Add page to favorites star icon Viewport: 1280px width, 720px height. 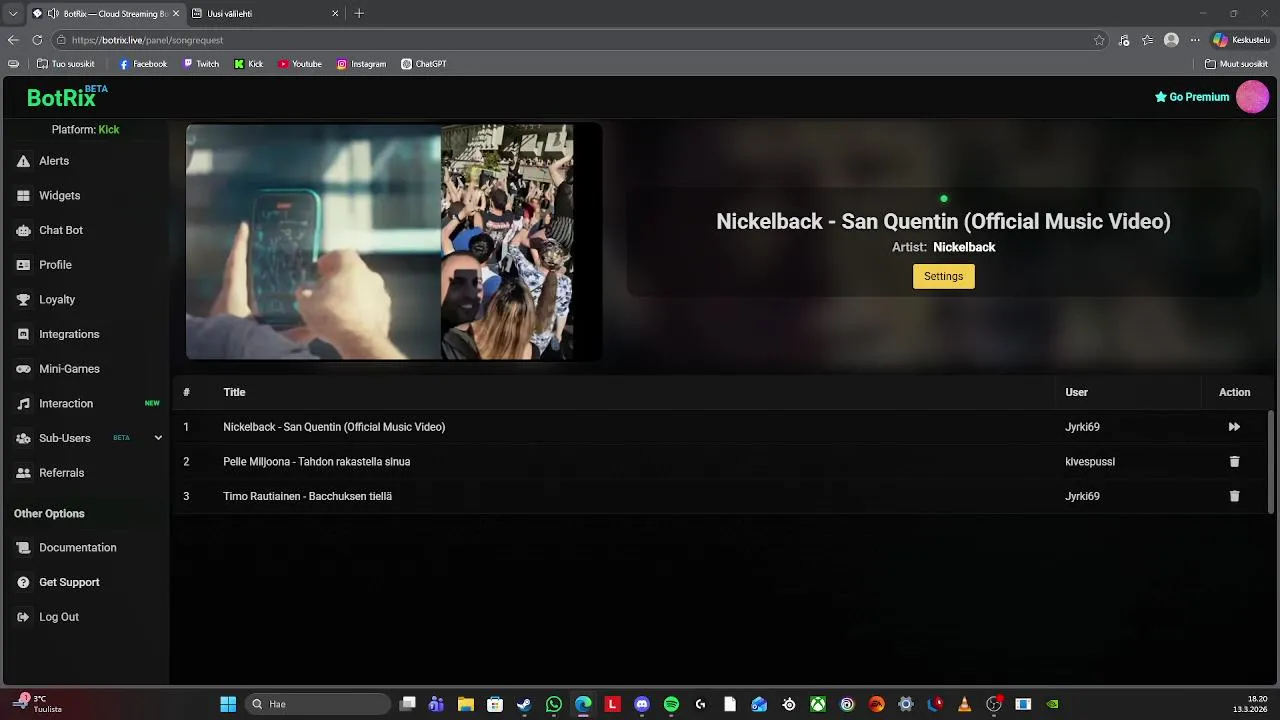click(x=1099, y=40)
